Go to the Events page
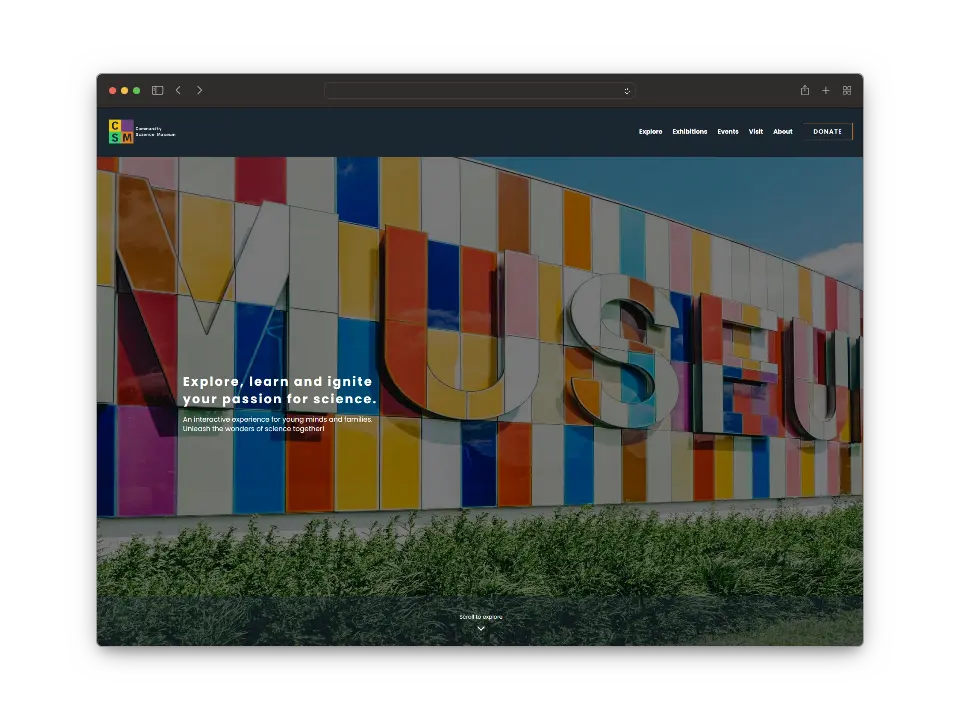 728,132
